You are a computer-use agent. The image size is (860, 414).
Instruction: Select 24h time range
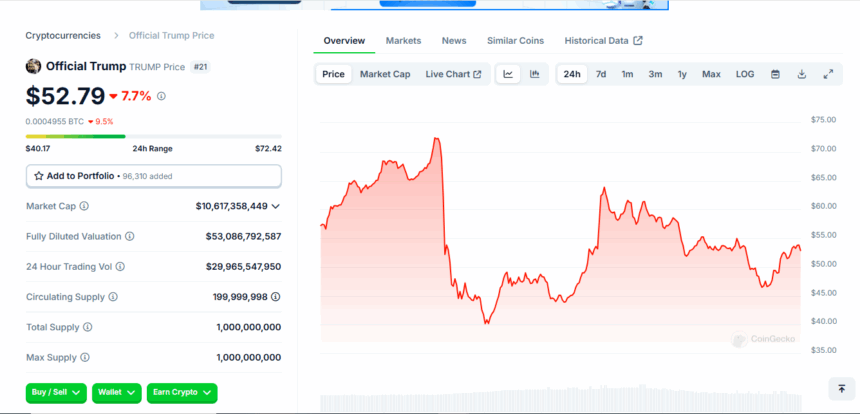pos(572,74)
